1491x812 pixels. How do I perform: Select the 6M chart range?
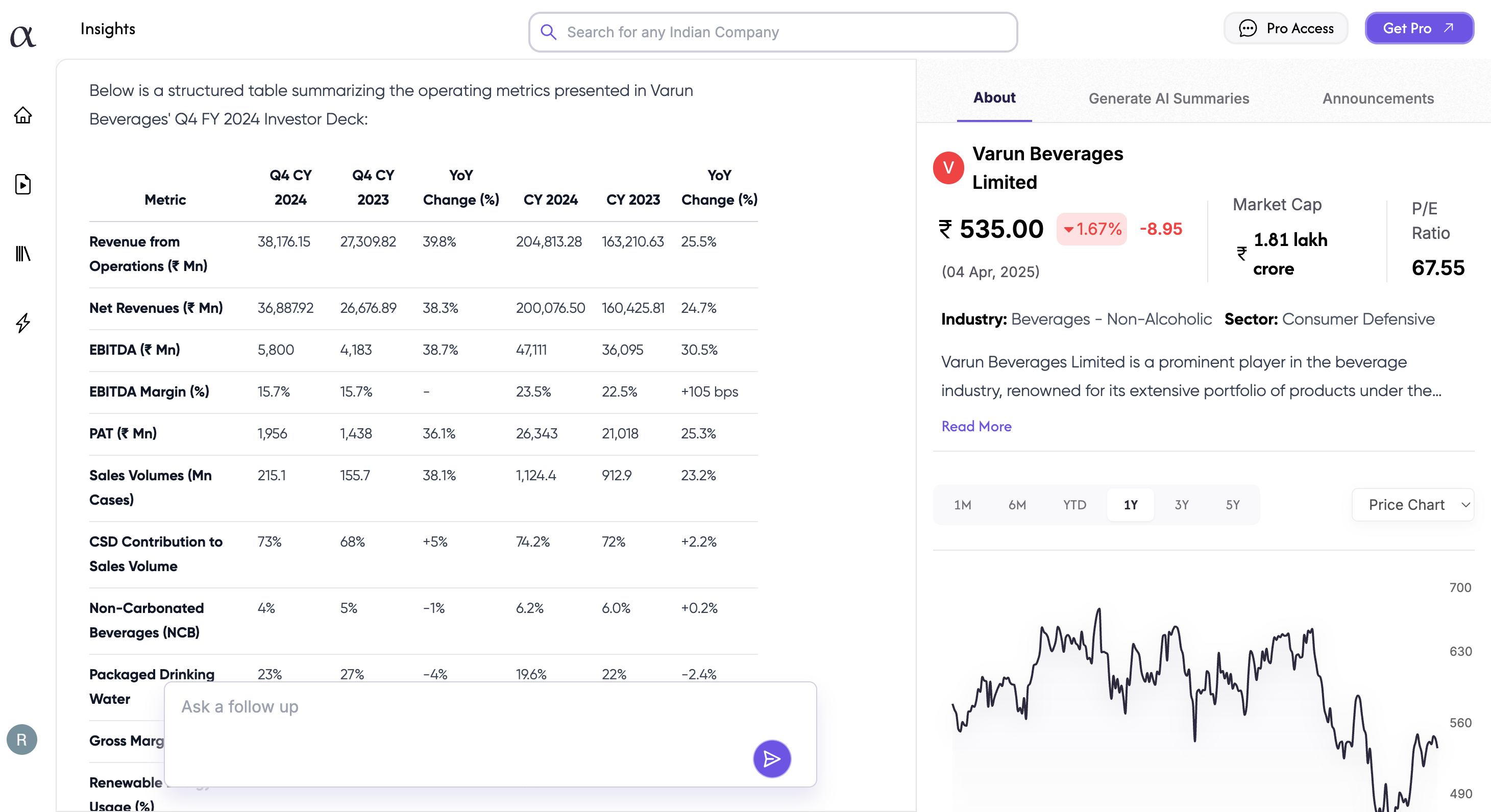[x=1017, y=504]
